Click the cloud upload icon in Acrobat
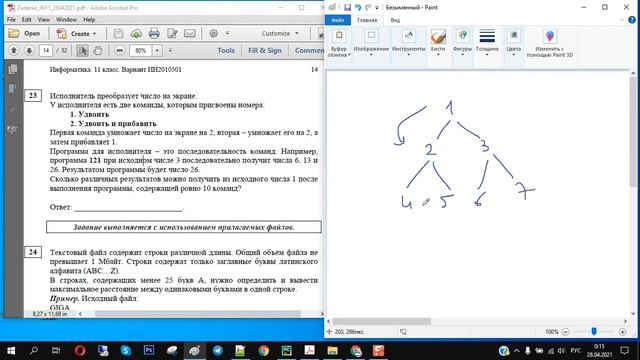 click(136, 33)
